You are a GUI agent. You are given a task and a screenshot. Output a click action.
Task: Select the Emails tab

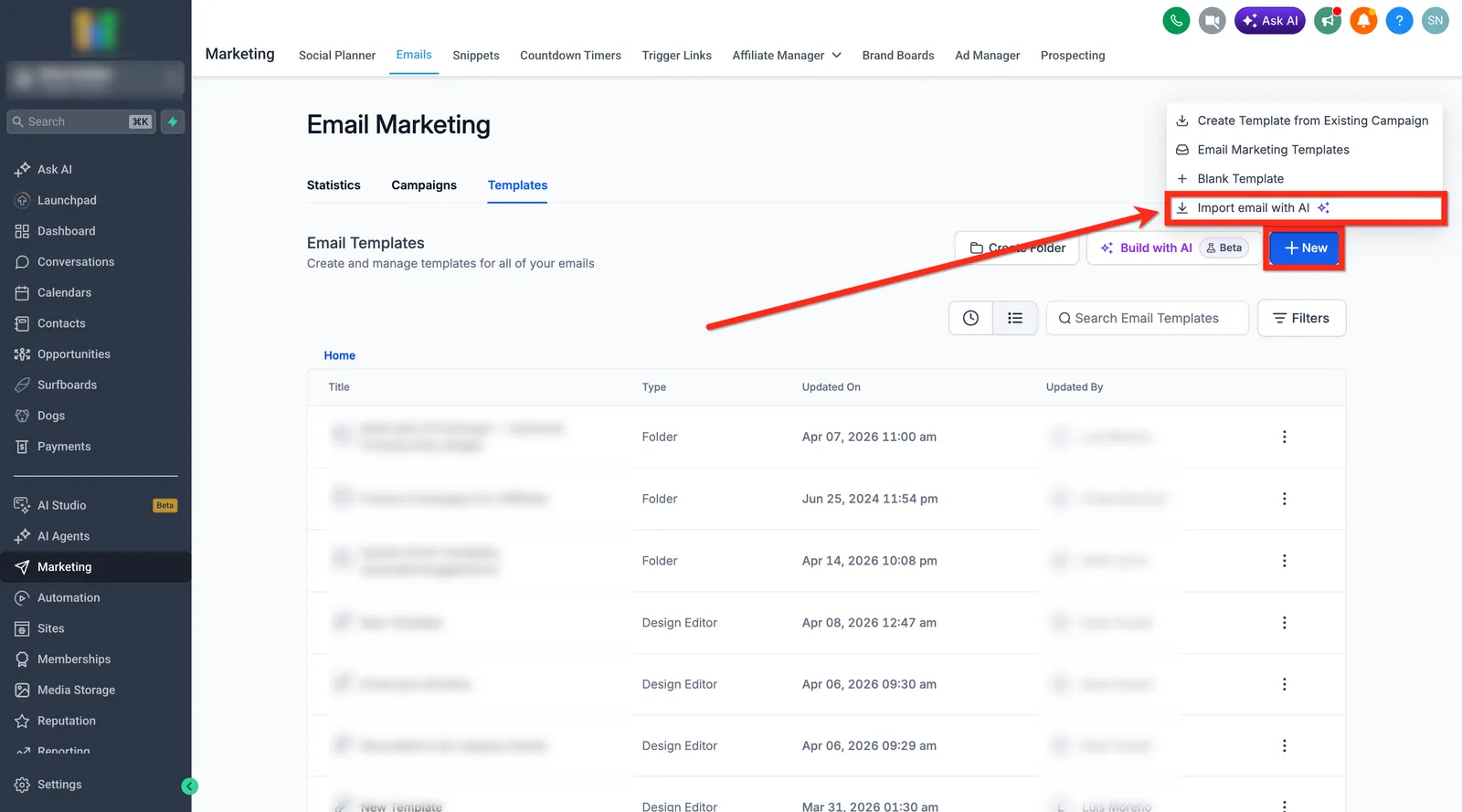click(x=414, y=55)
